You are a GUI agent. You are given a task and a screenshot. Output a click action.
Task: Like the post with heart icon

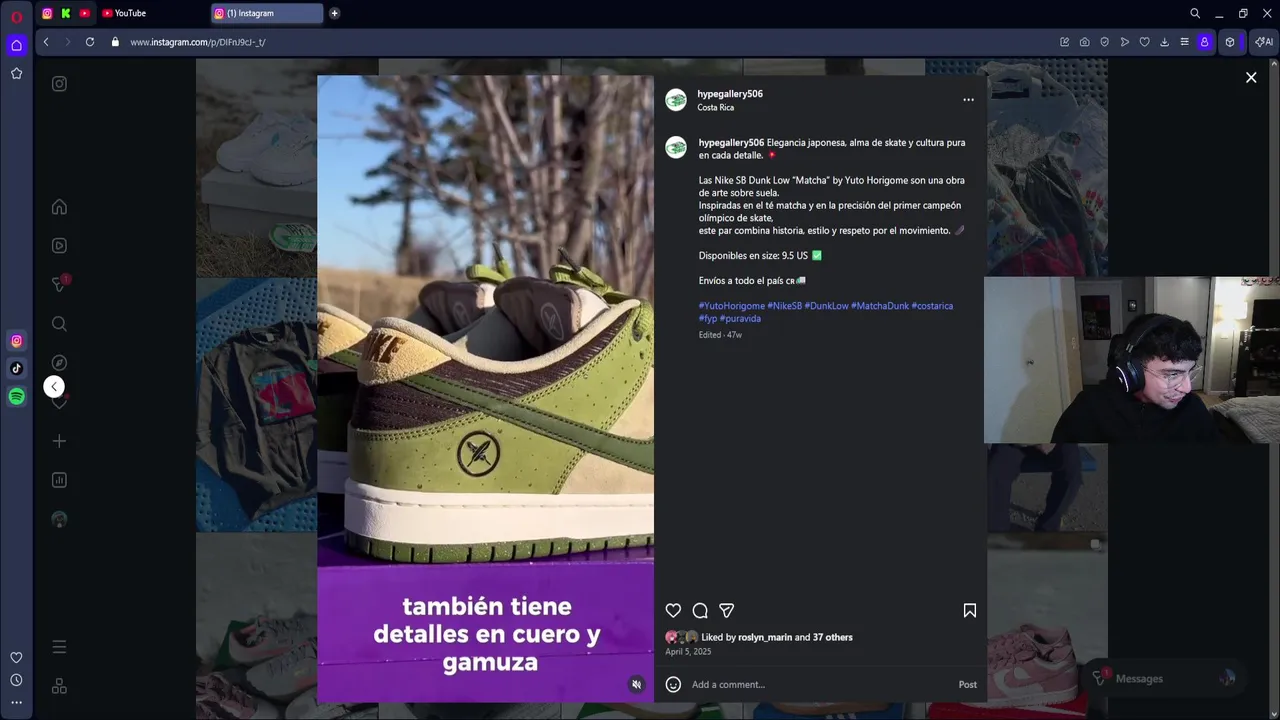click(x=673, y=611)
